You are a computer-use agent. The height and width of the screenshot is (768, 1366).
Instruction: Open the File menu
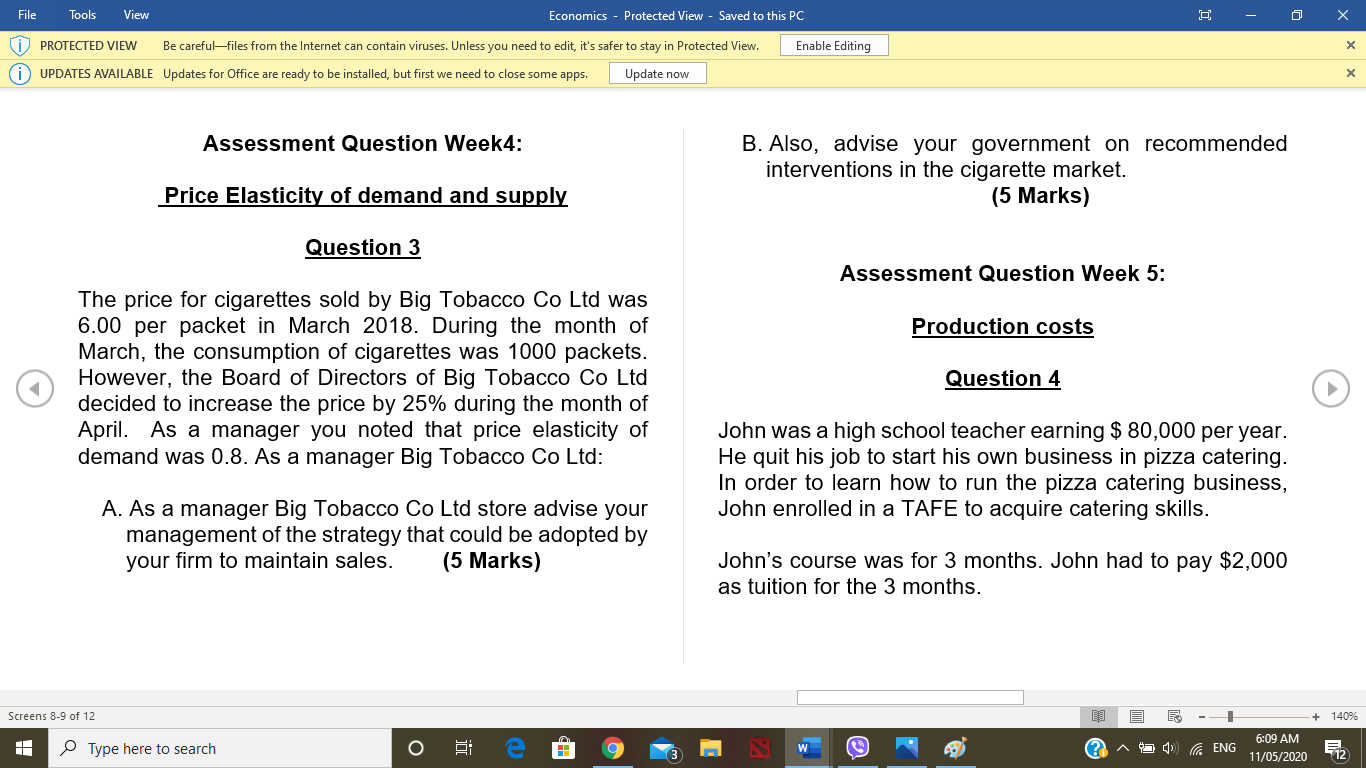pos(27,15)
